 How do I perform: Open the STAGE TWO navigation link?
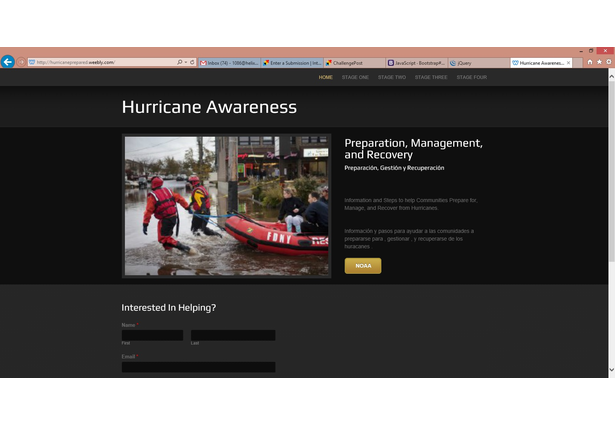(392, 77)
